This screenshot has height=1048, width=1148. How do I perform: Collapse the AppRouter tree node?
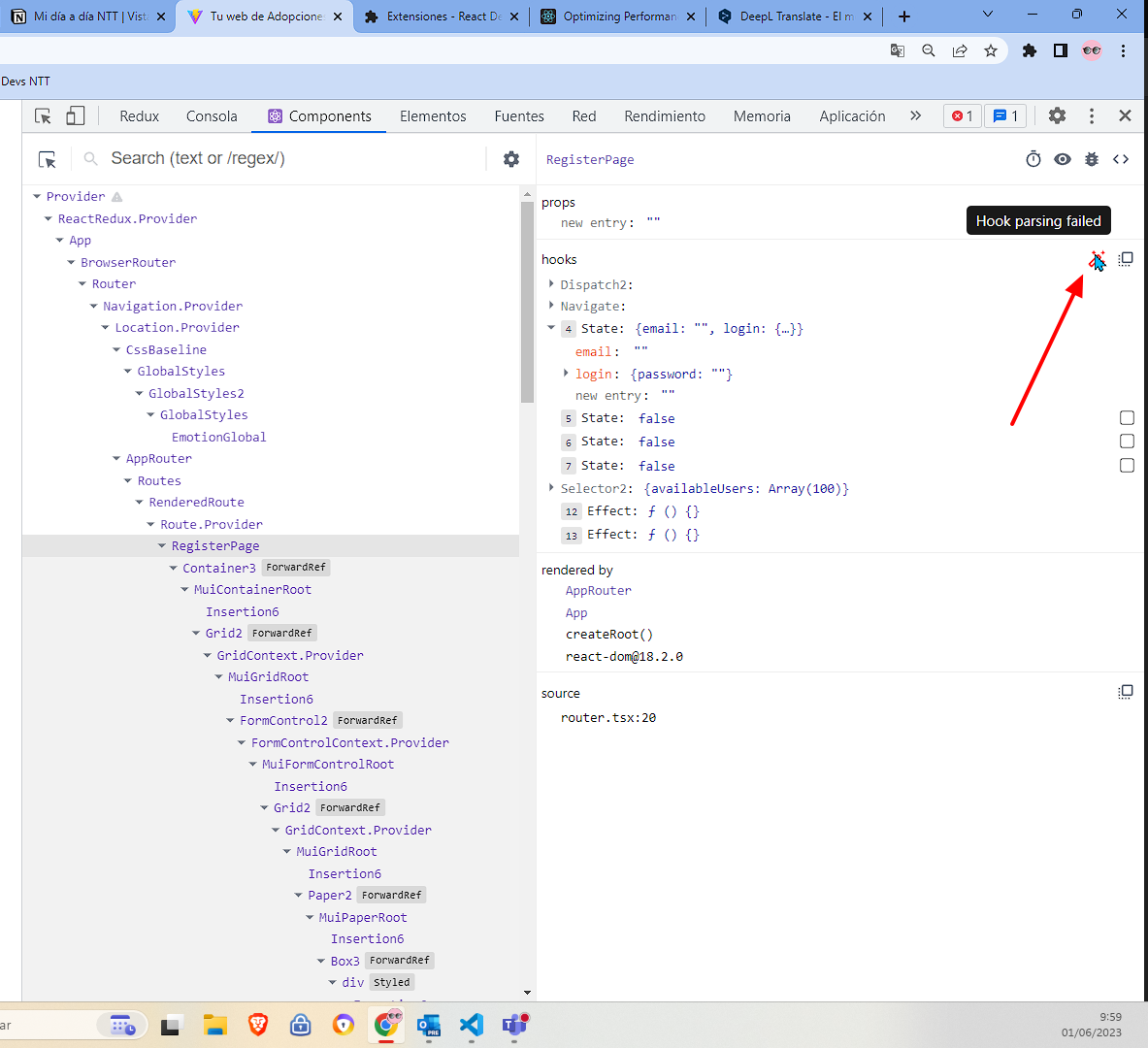tap(116, 458)
